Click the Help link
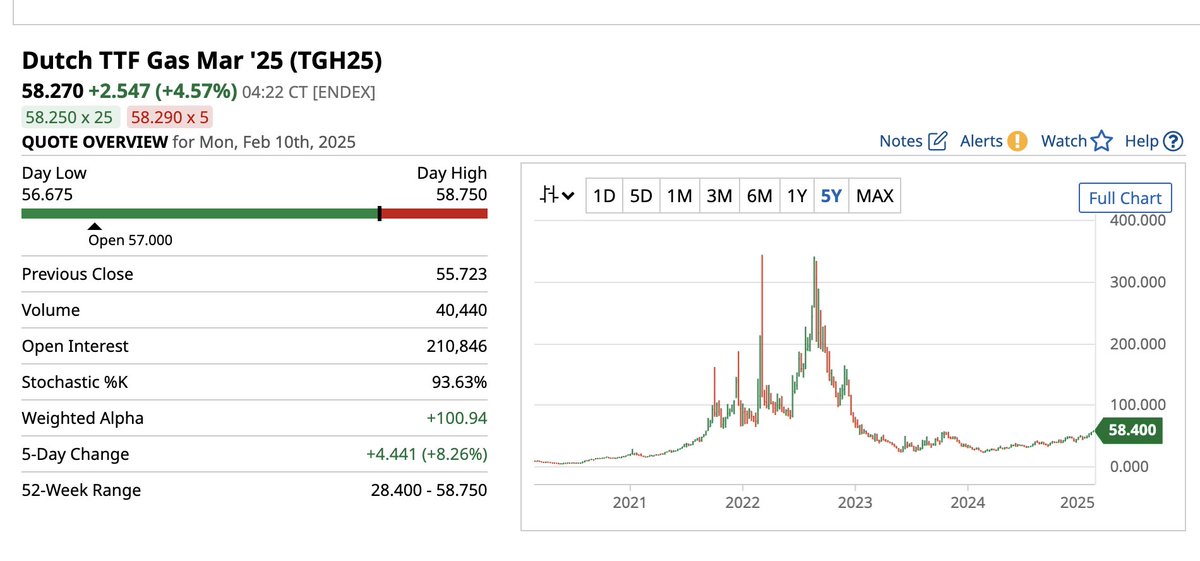This screenshot has width=1200, height=561. [1141, 141]
